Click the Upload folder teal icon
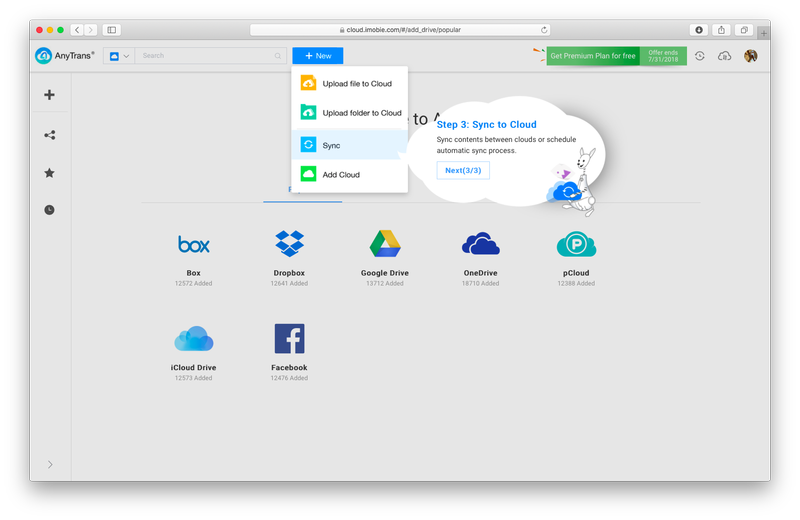 click(308, 112)
